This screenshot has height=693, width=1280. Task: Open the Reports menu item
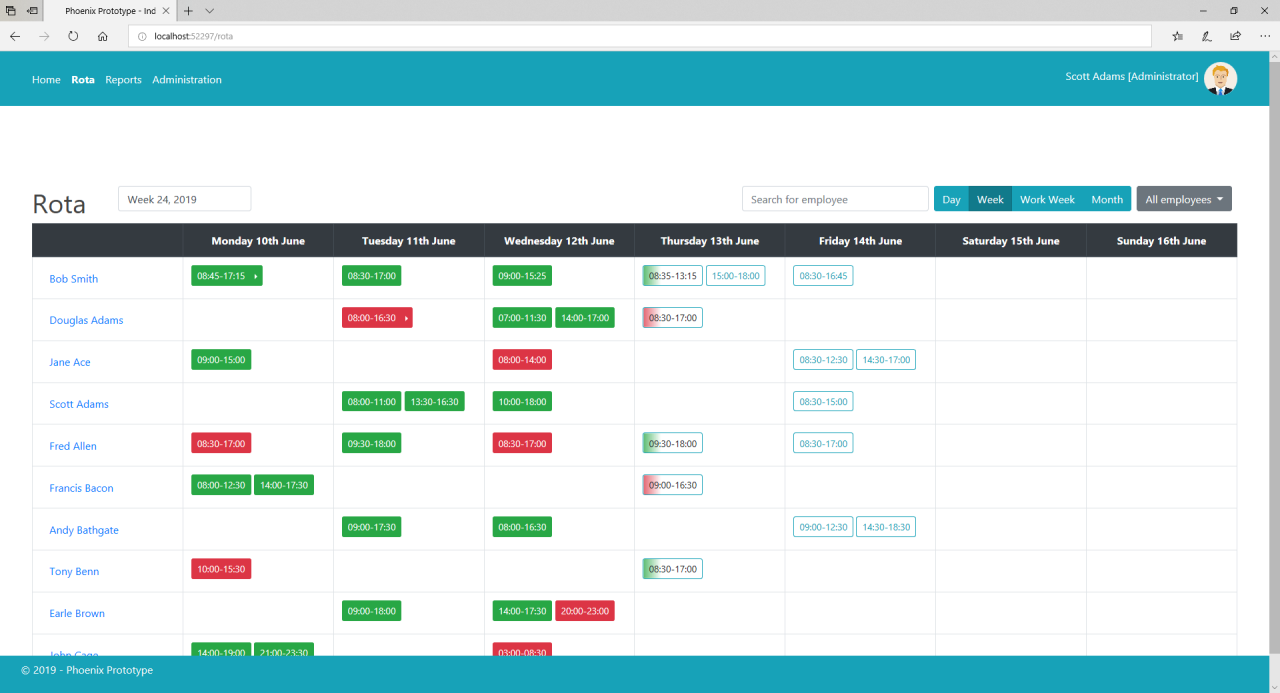[x=123, y=80]
